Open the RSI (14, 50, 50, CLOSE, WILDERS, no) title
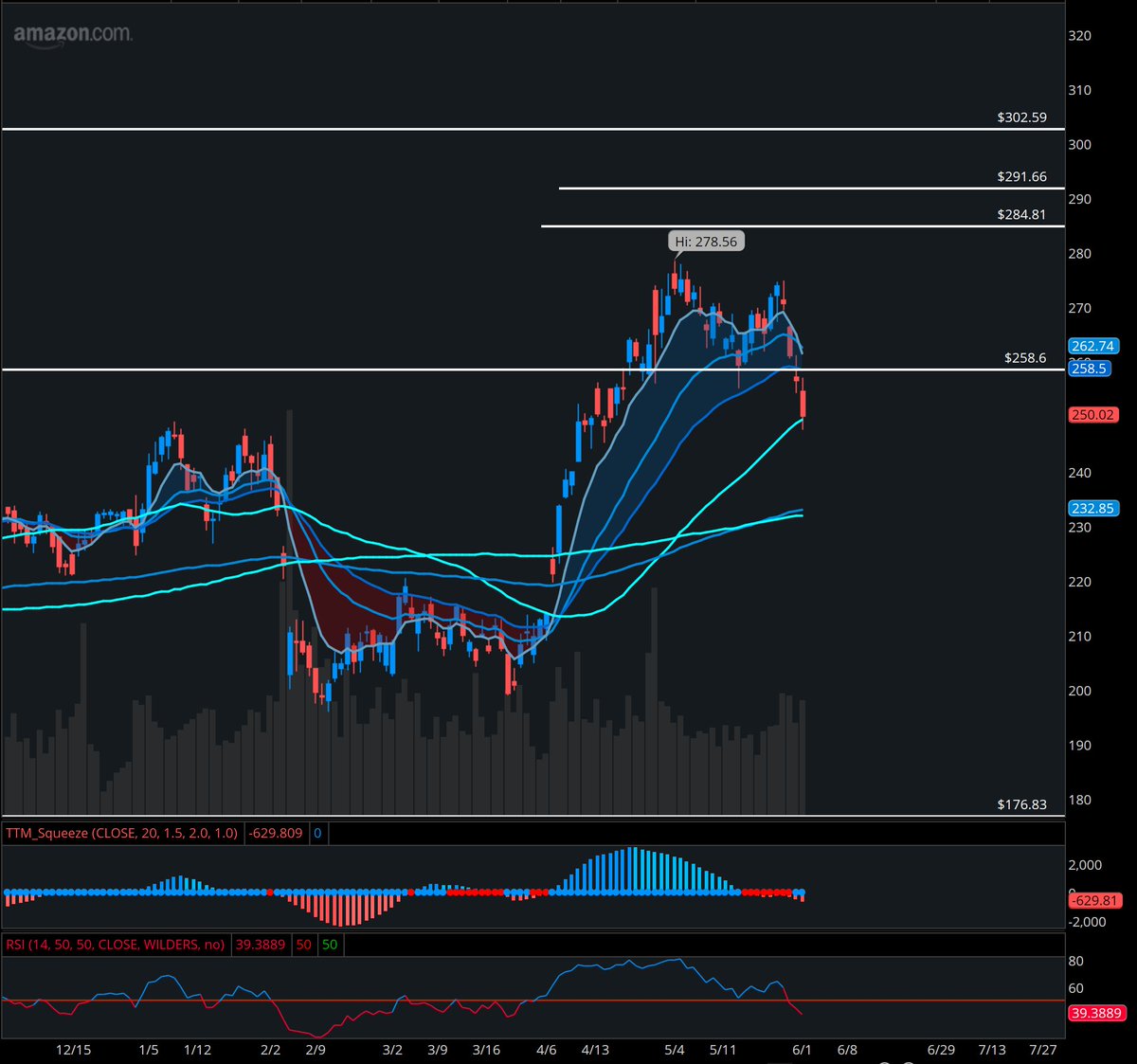1137x1064 pixels. (115, 945)
